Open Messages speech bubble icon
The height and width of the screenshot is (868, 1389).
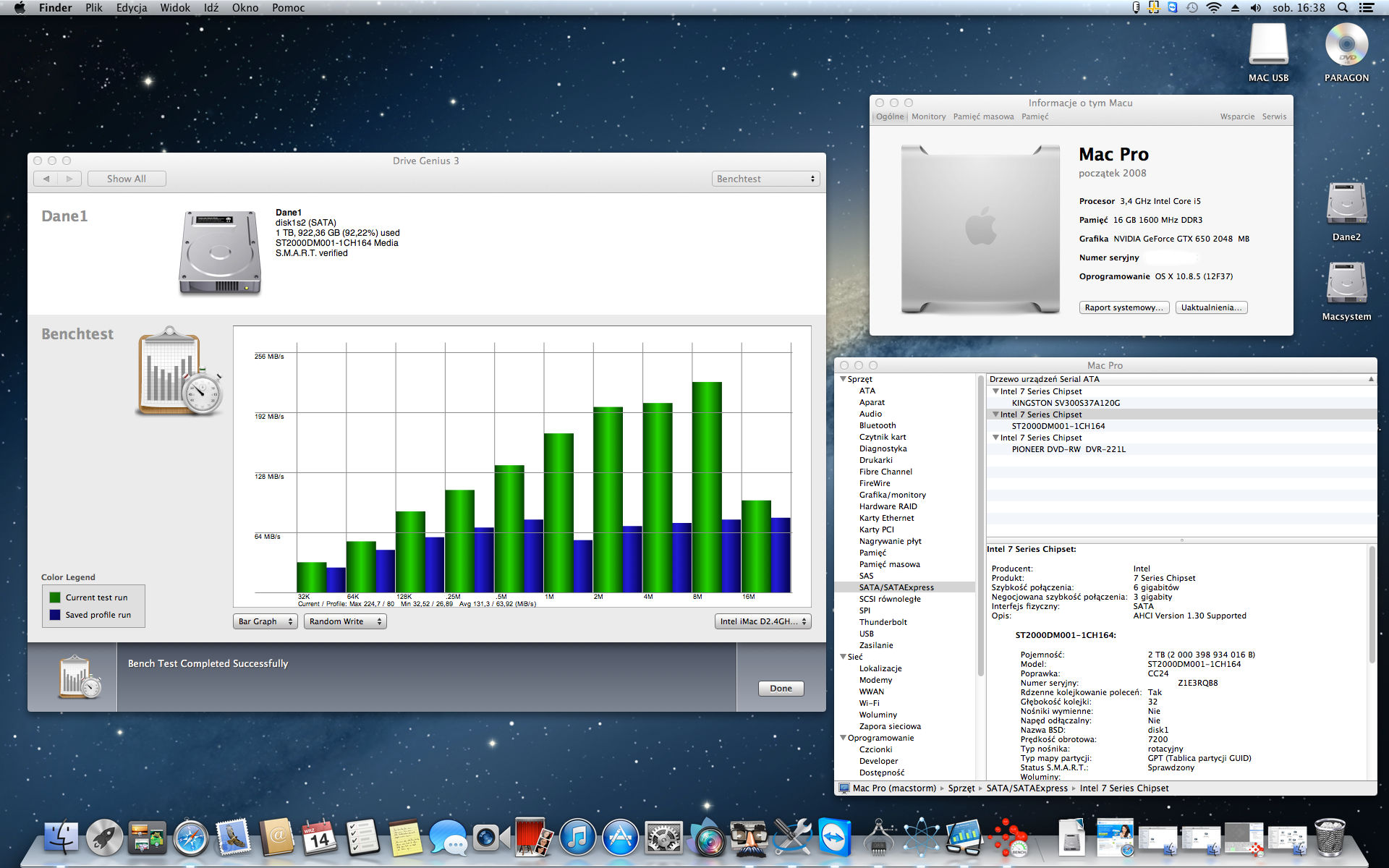pyautogui.click(x=448, y=838)
